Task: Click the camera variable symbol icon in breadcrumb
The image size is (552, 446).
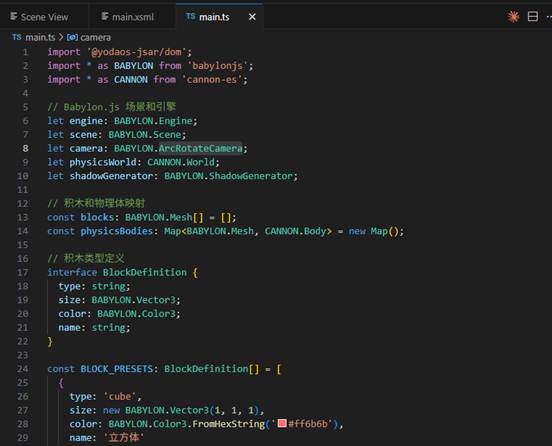Action: pos(72,37)
